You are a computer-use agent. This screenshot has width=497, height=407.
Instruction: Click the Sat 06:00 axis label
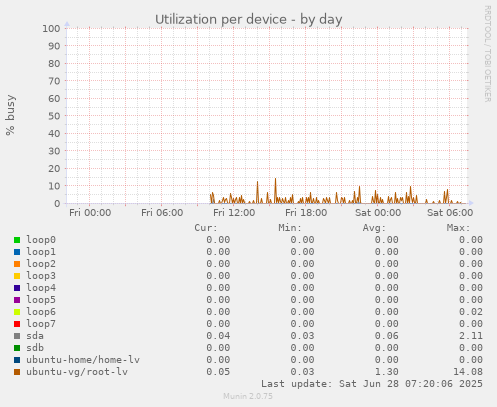(x=450, y=213)
